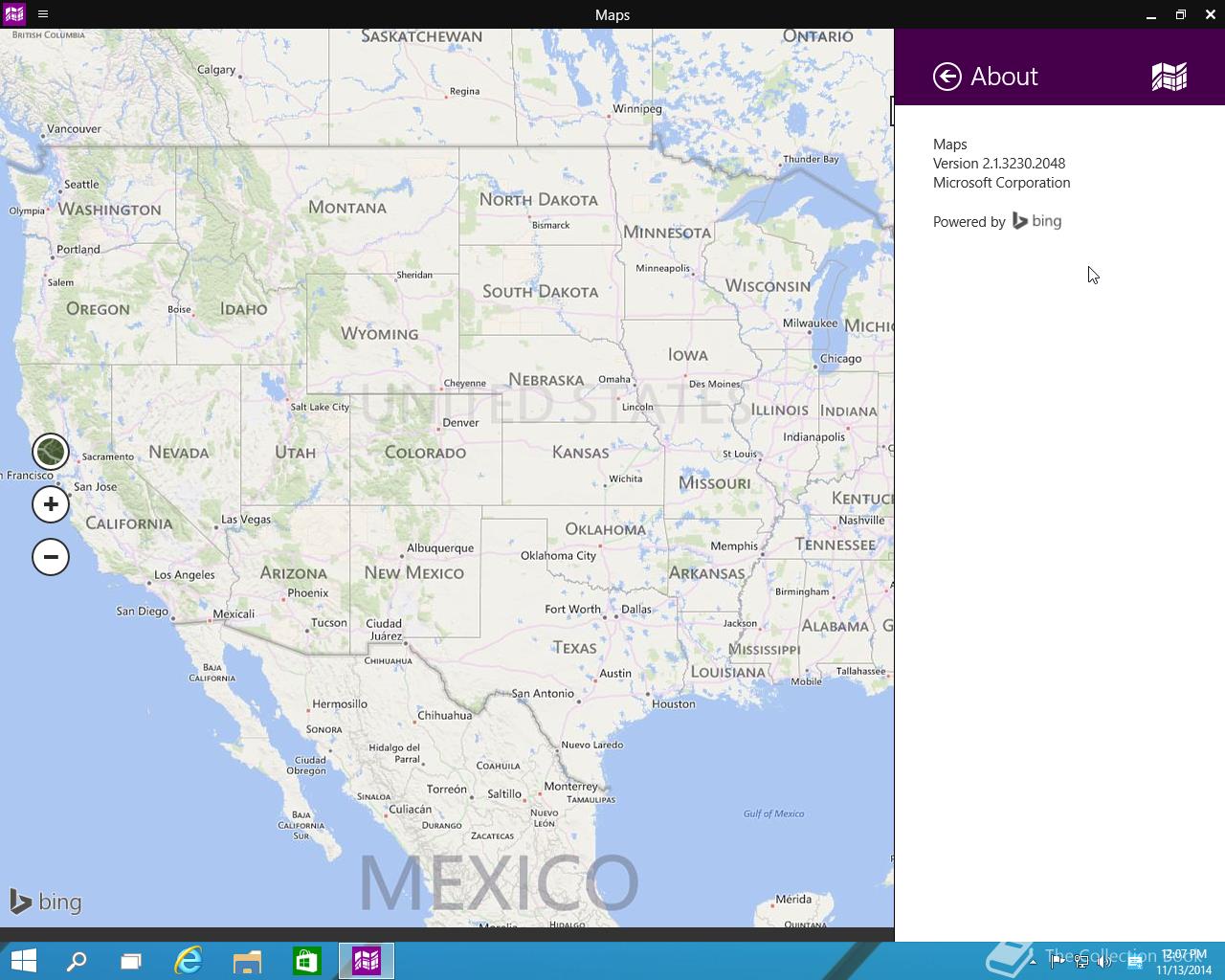Select version text 2.1.3230.2048
Image resolution: width=1225 pixels, height=980 pixels.
[1024, 164]
